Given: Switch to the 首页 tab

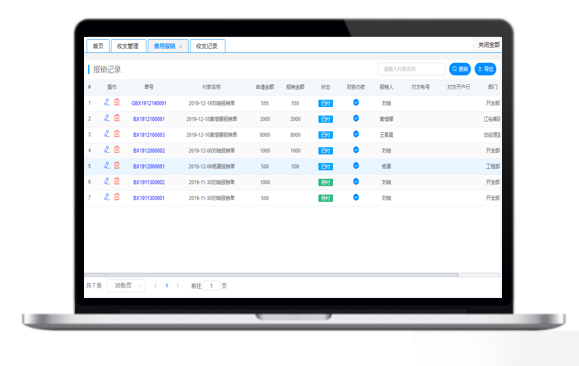Looking at the screenshot, I should [x=98, y=46].
